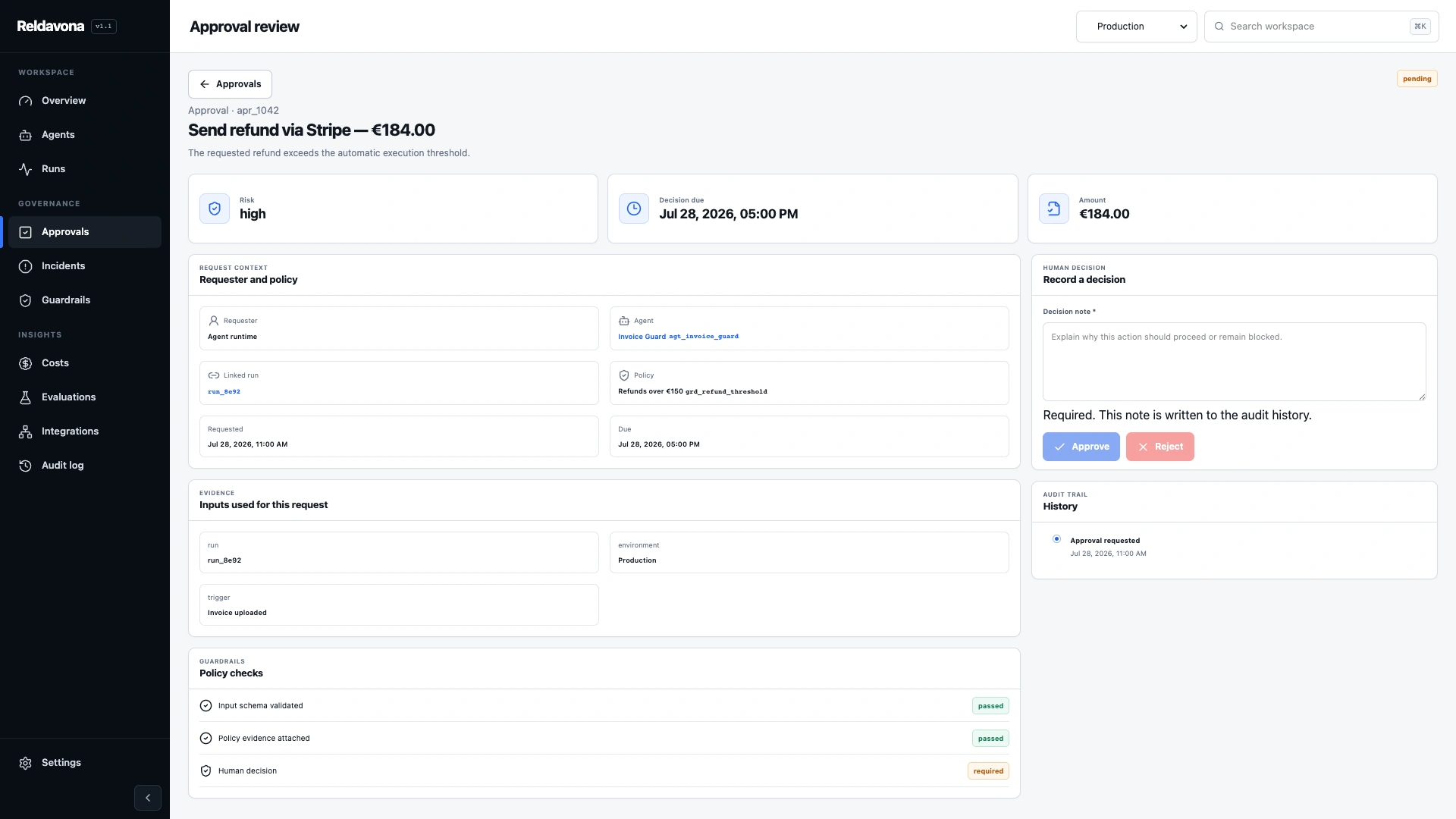Click the Approval requested history marker

click(x=1056, y=539)
